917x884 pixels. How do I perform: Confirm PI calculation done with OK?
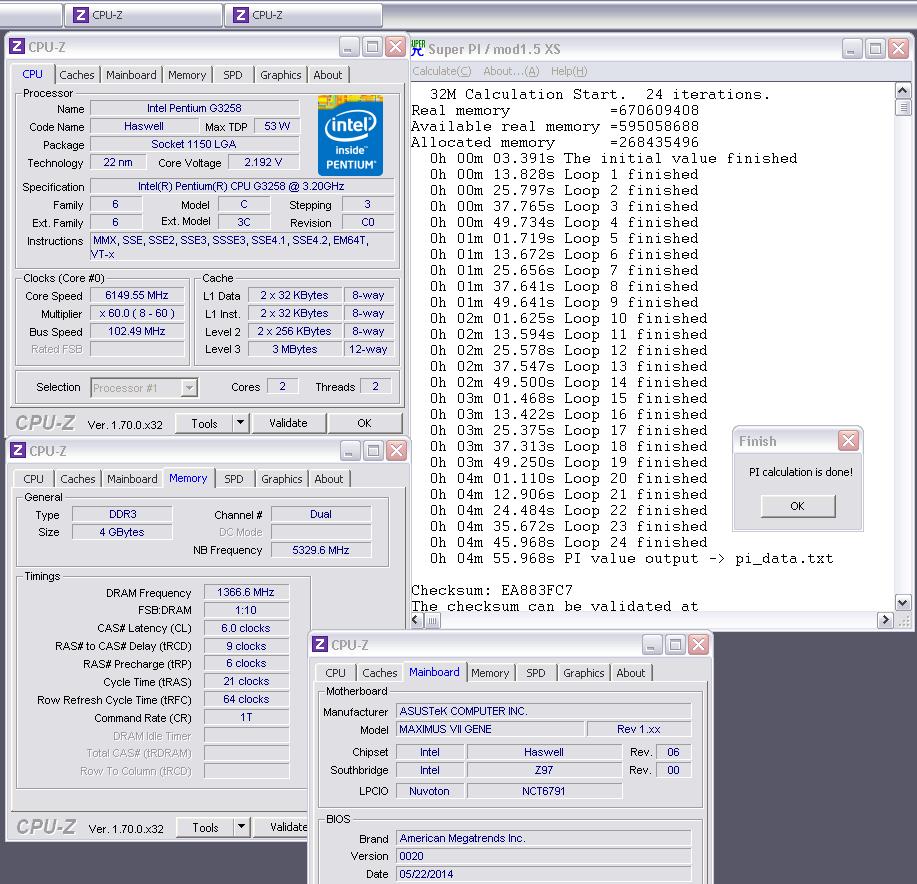point(798,506)
